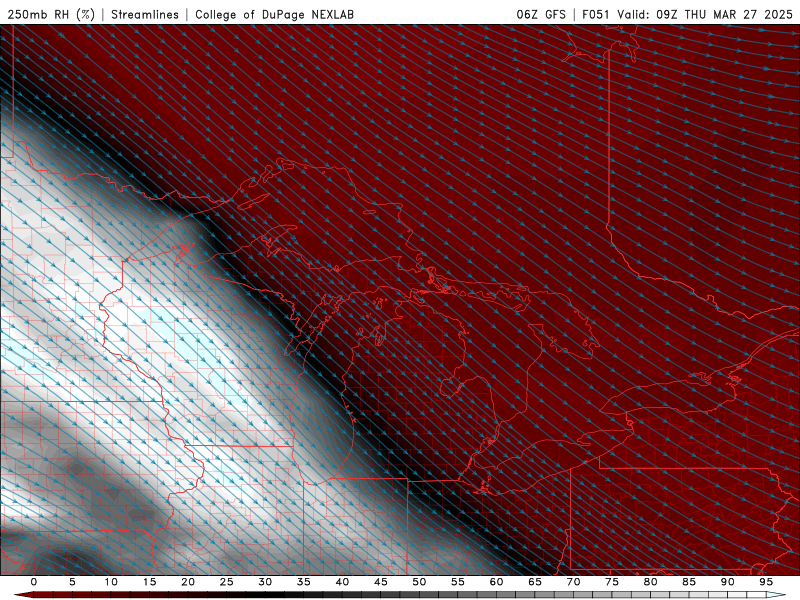Click the "95" colorbar scale label

(x=766, y=582)
